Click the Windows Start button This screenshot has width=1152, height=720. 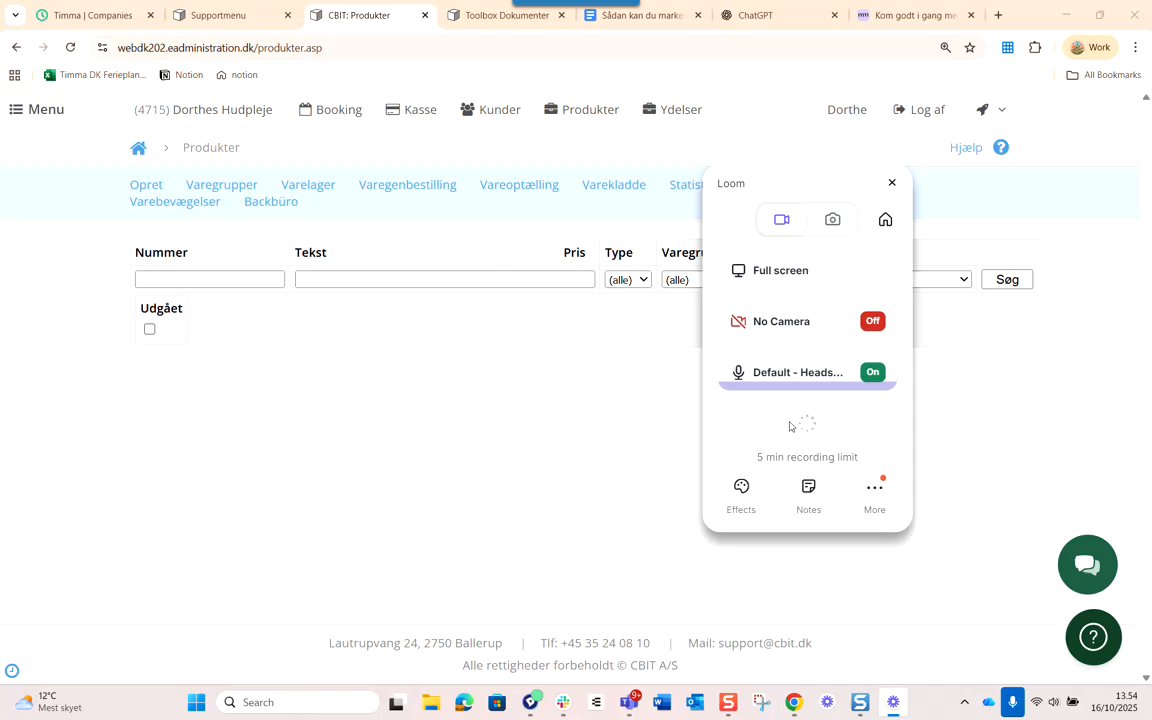pyautogui.click(x=196, y=702)
